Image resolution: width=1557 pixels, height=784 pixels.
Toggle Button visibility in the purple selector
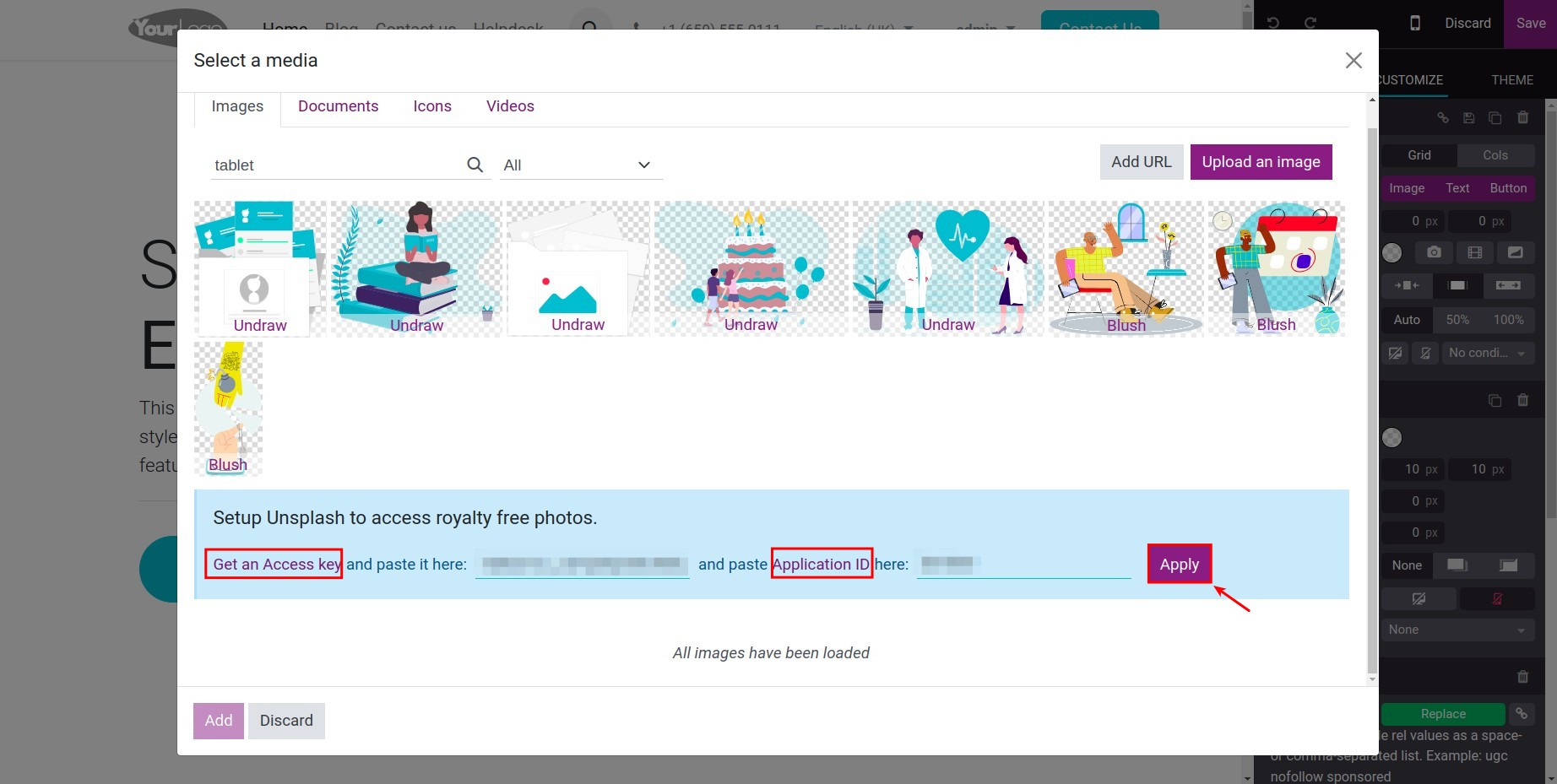1509,188
